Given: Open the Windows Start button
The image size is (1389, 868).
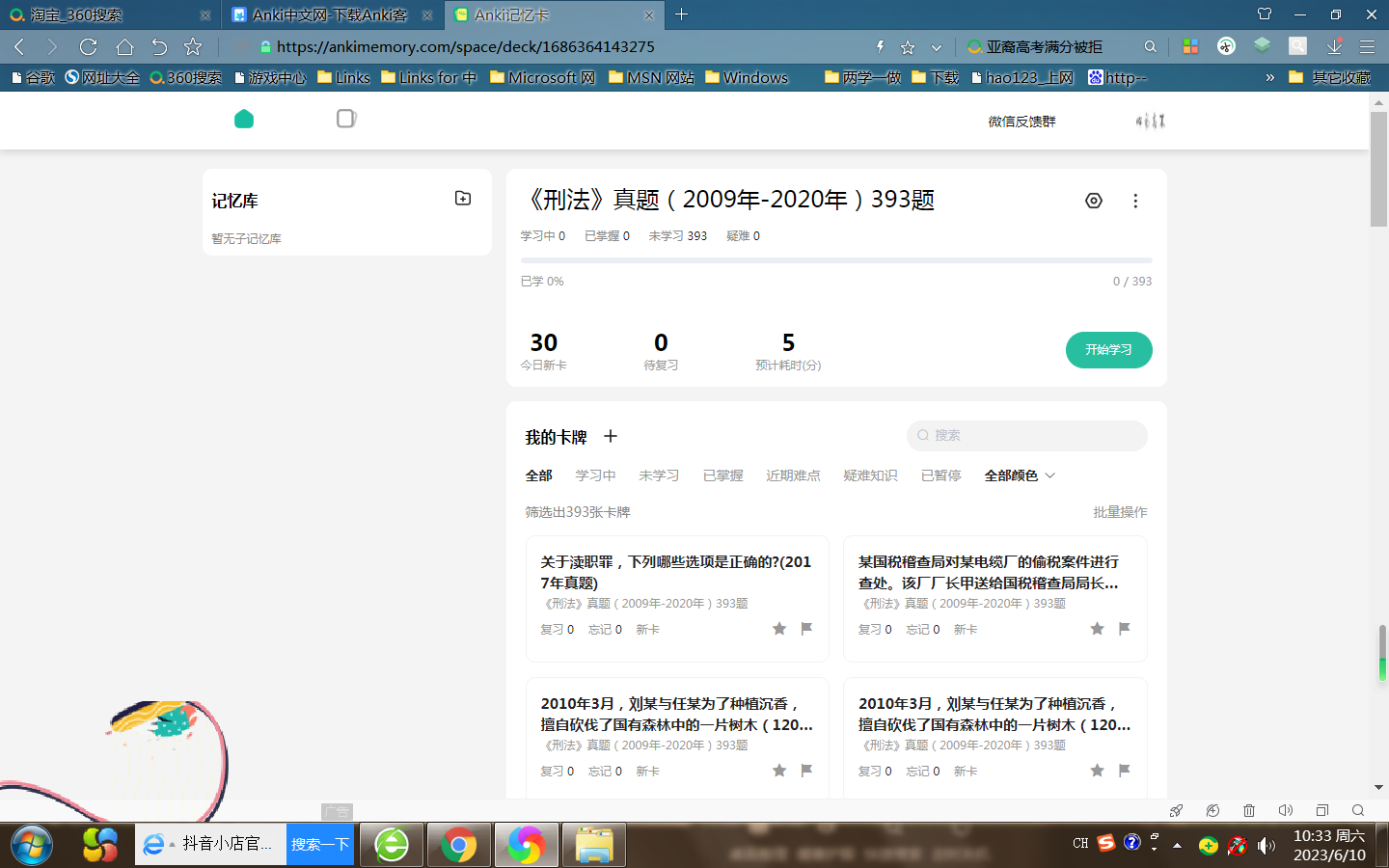Looking at the screenshot, I should [x=32, y=845].
